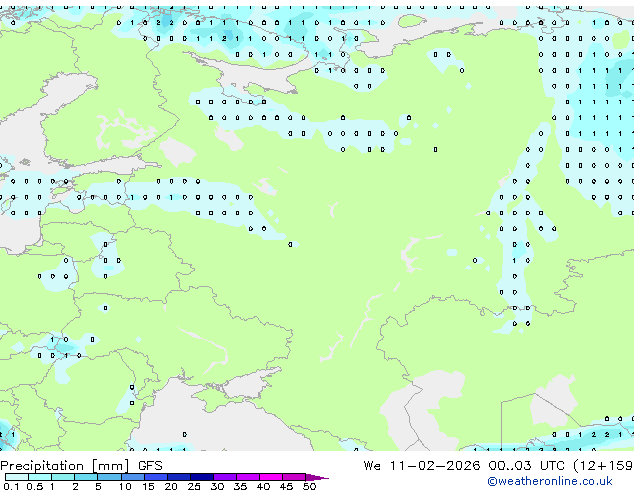
Task: Click the '45' legend scale label
Action: click(x=286, y=486)
